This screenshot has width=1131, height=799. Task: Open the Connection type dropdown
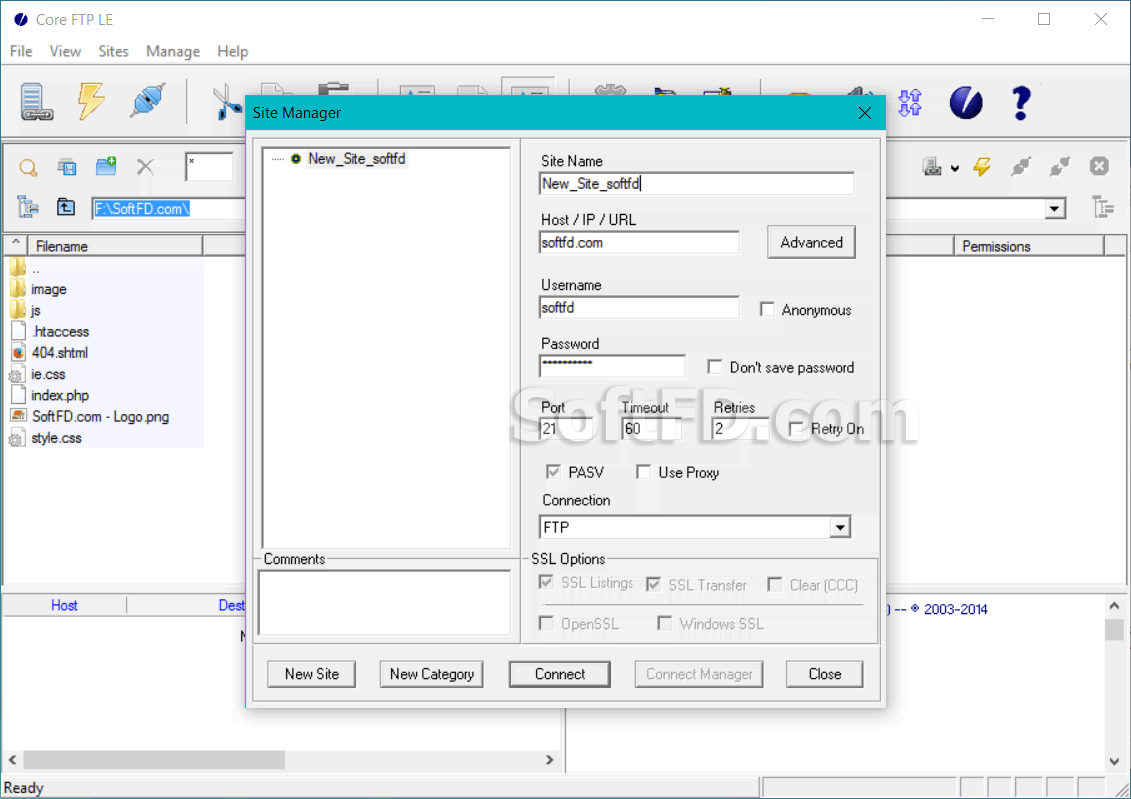click(x=840, y=527)
